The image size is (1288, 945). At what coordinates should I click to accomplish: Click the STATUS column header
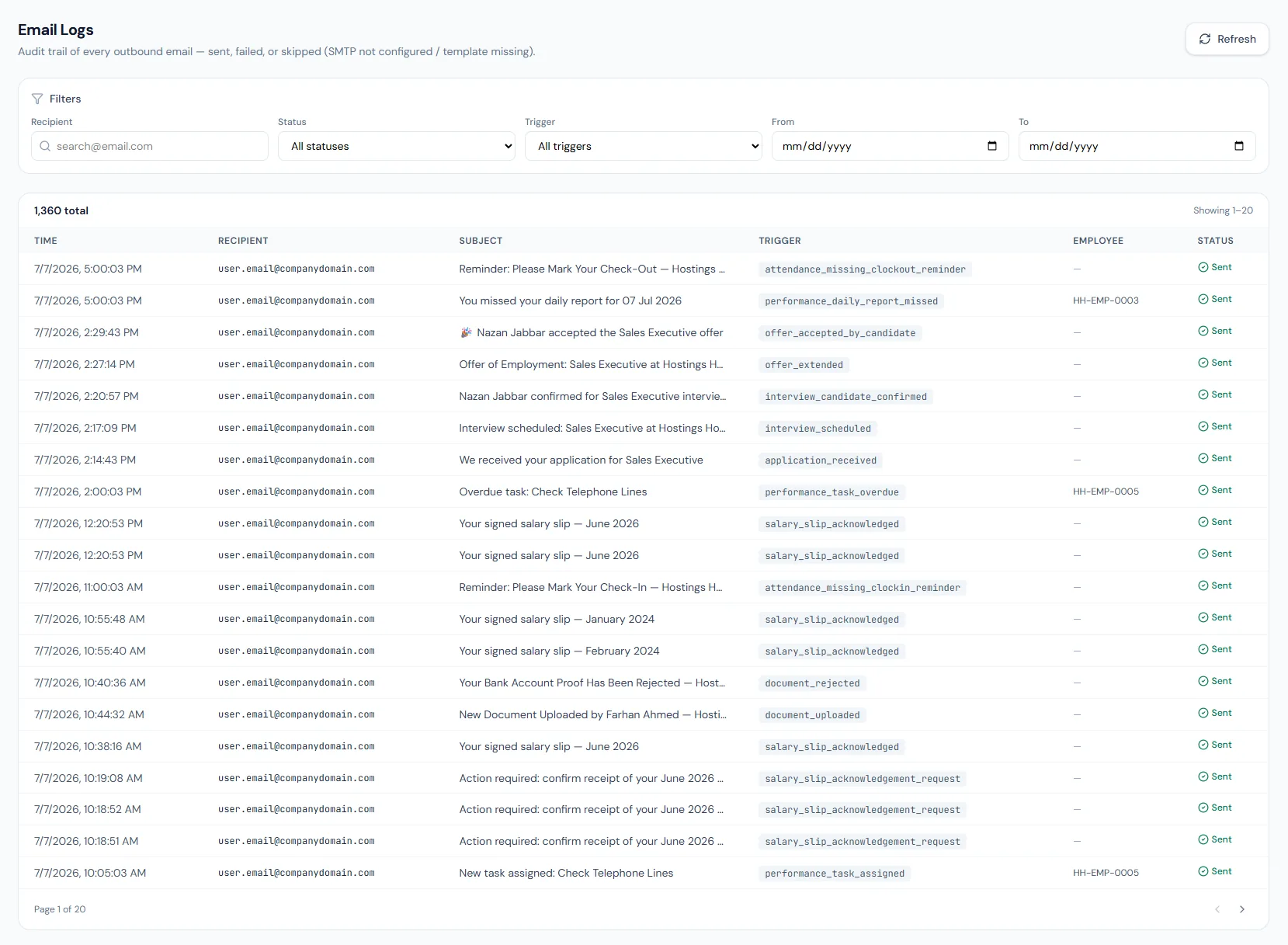pyautogui.click(x=1215, y=241)
